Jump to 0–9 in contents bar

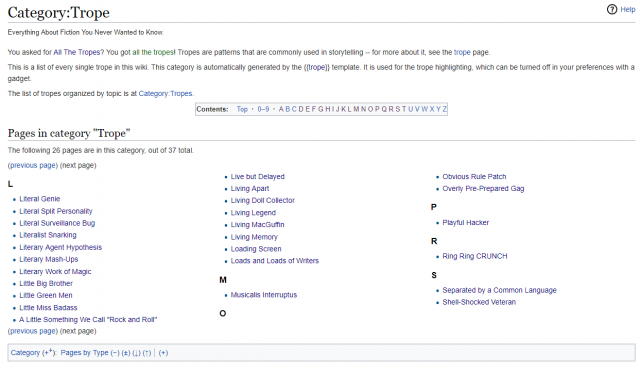(x=263, y=109)
